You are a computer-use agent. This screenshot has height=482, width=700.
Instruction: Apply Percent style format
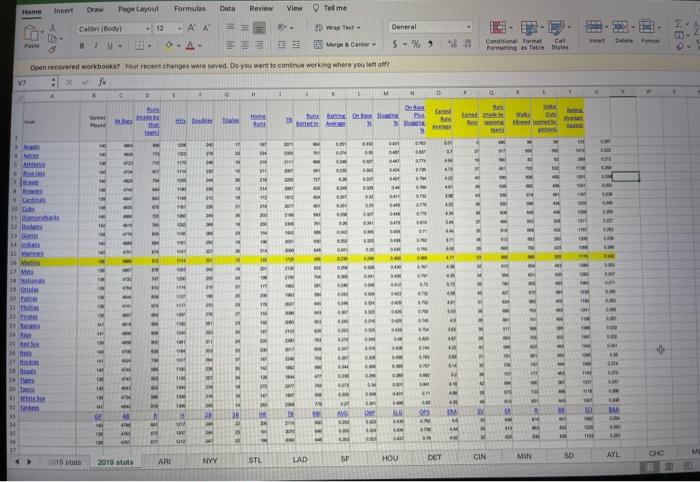[x=416, y=44]
